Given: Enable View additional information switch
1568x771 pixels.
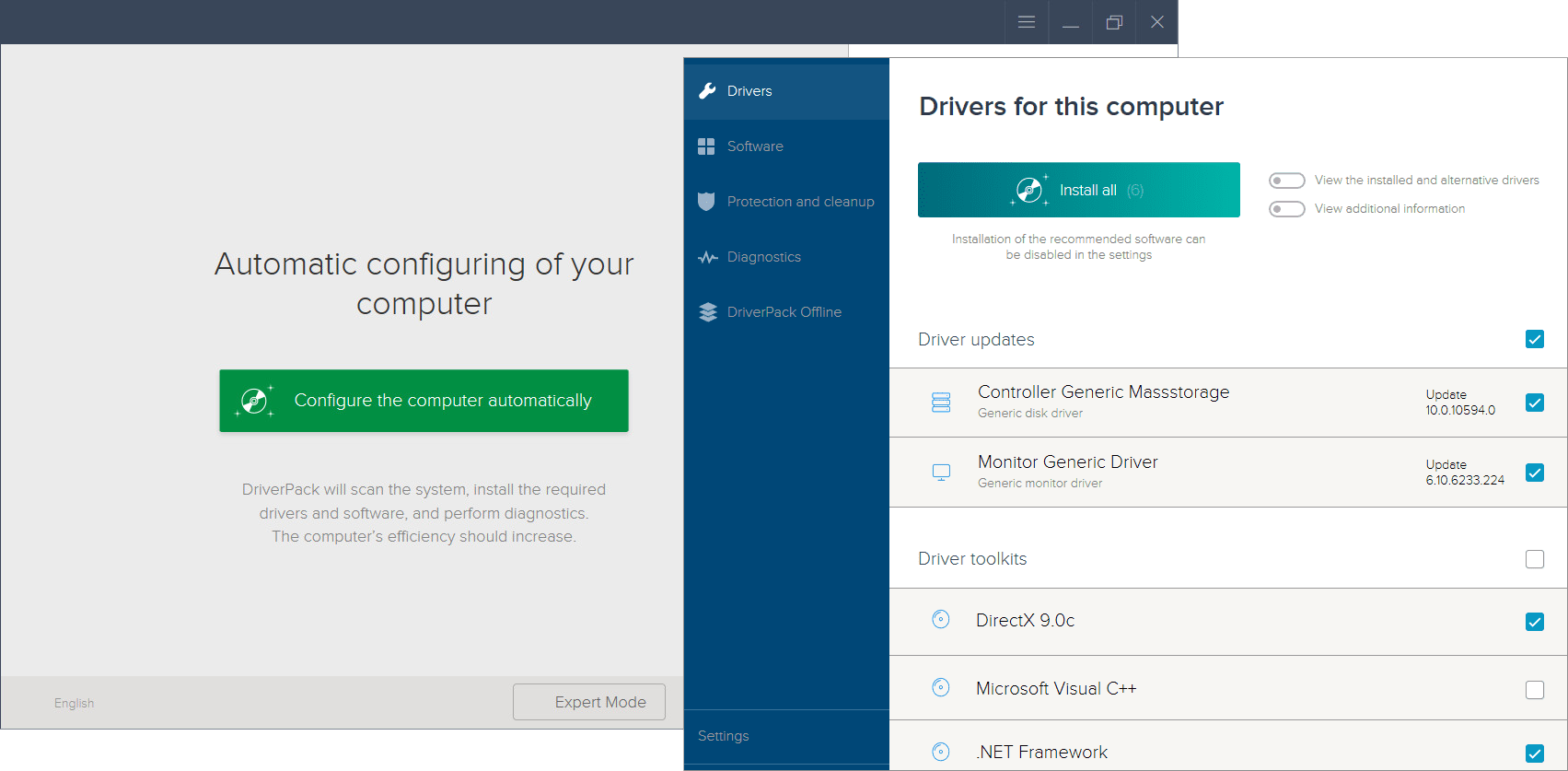Looking at the screenshot, I should pos(1287,209).
